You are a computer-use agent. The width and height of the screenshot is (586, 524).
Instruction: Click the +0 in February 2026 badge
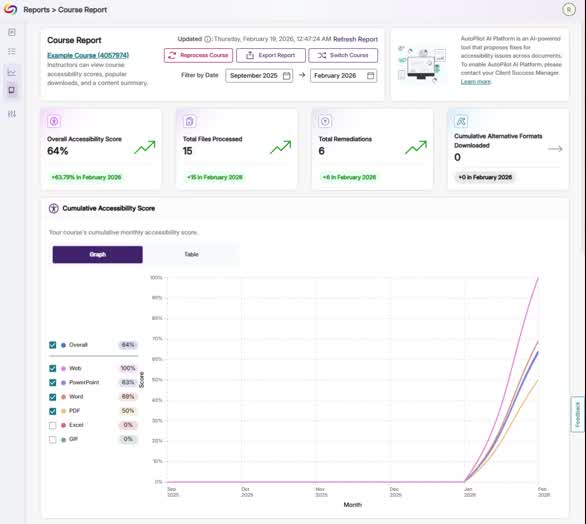click(485, 177)
